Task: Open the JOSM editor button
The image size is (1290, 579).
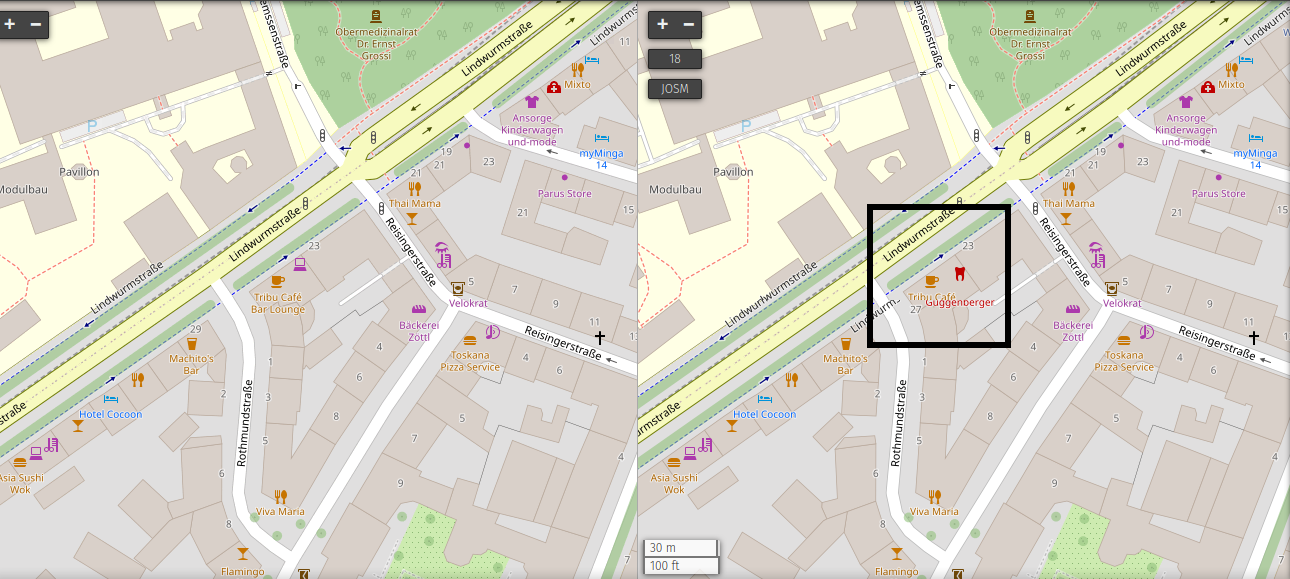Action: coord(675,89)
